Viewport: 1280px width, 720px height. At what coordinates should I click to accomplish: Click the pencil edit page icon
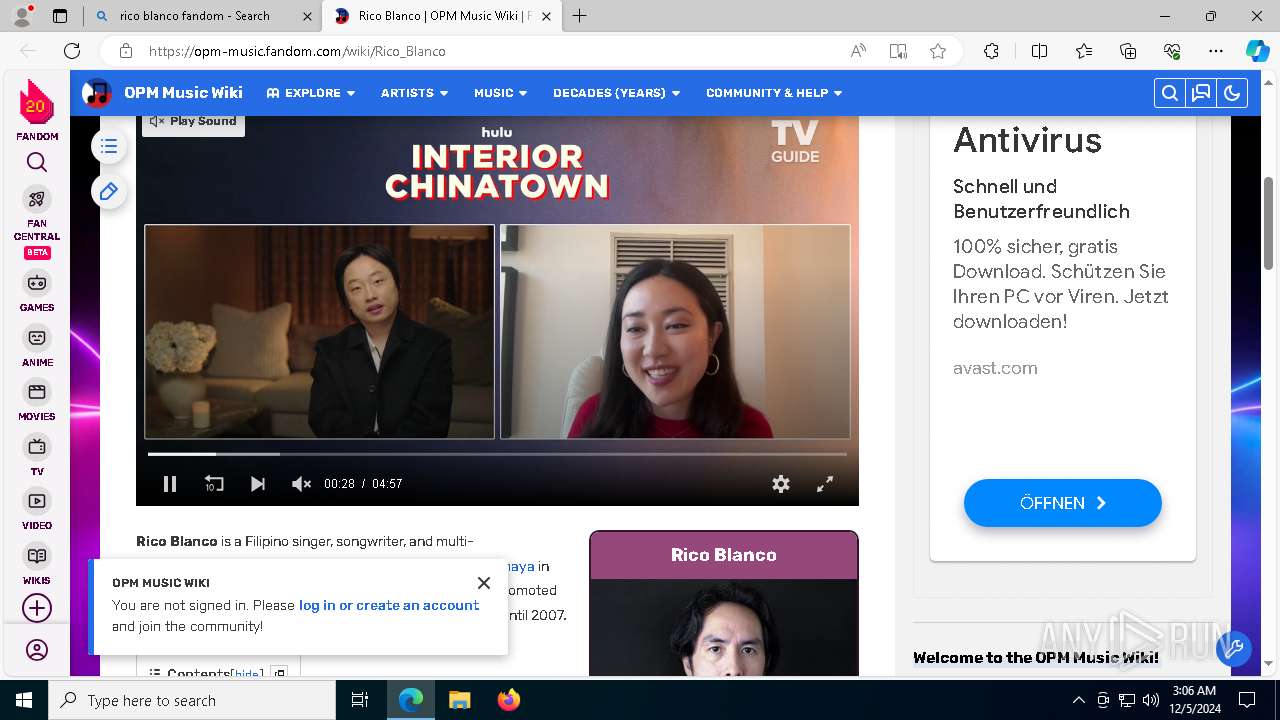109,191
